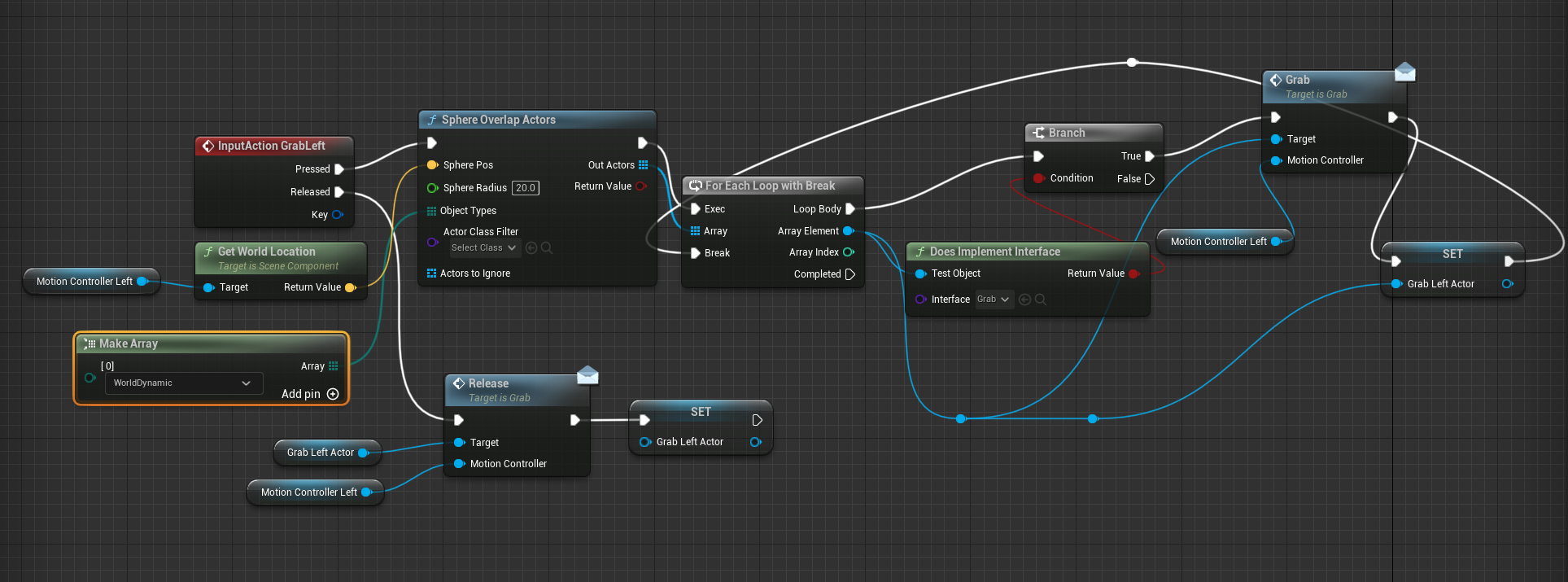The height and width of the screenshot is (582, 1568).
Task: Click Out Actors array pin icon
Action: click(x=643, y=165)
